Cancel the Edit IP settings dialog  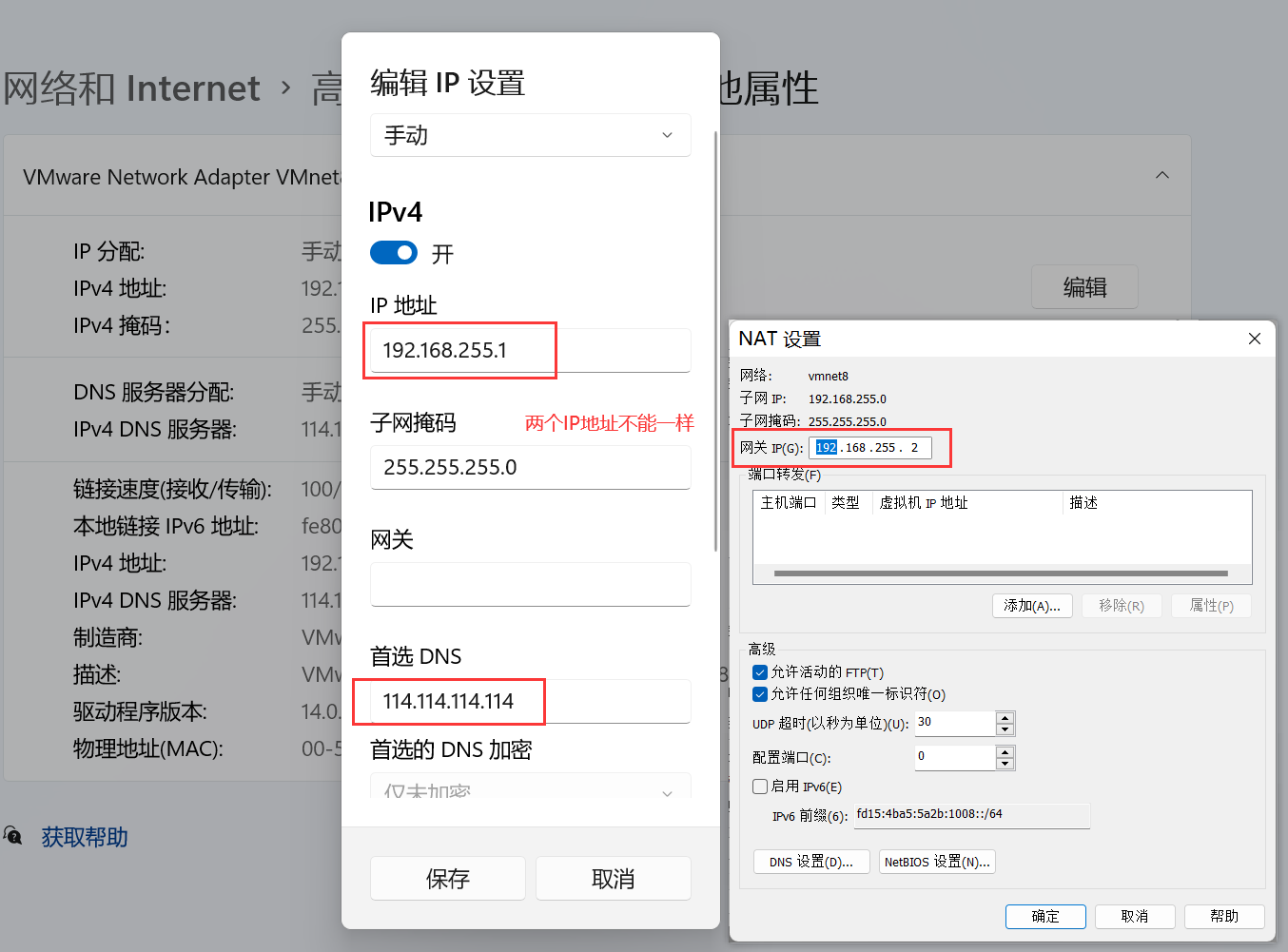point(613,878)
